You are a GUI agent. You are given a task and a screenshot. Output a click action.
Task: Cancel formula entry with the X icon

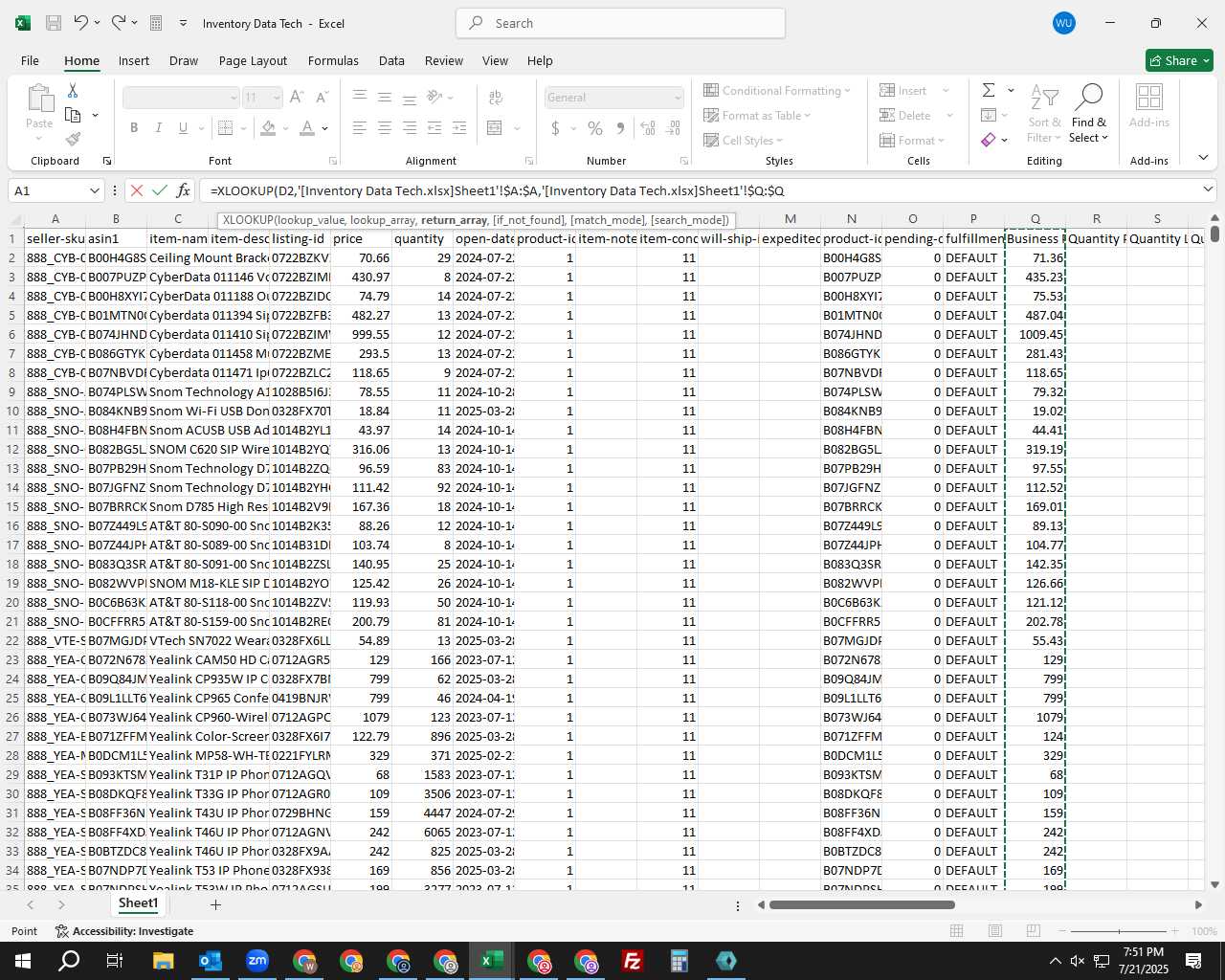pos(137,190)
